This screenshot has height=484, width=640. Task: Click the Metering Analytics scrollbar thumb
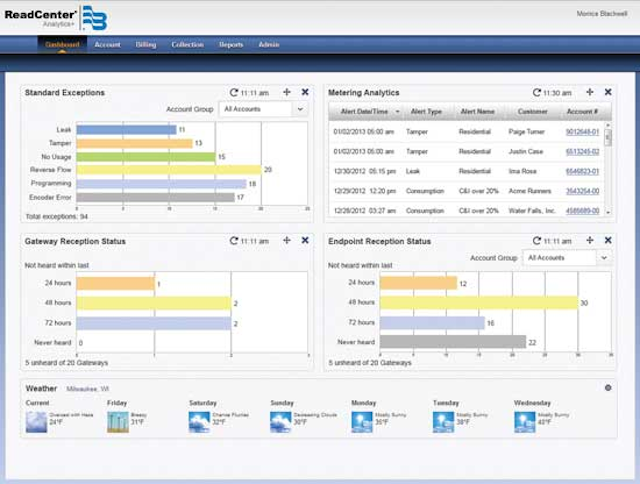pos(608,137)
